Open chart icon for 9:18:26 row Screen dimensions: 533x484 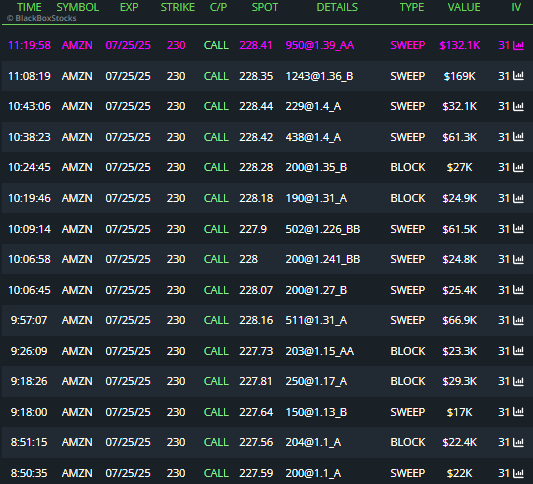click(518, 381)
